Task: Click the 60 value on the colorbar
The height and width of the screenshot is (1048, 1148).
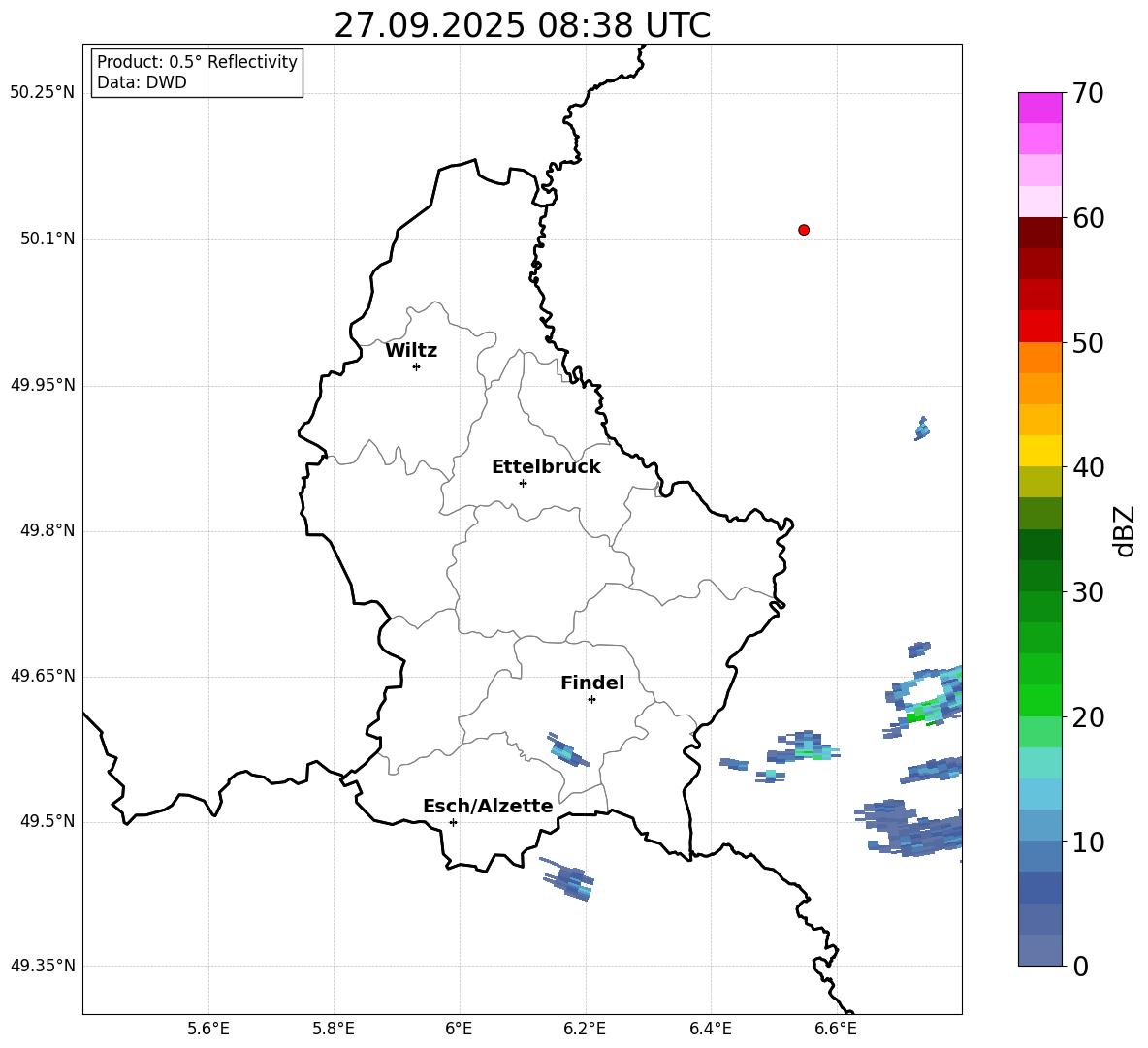Action: point(1088,218)
